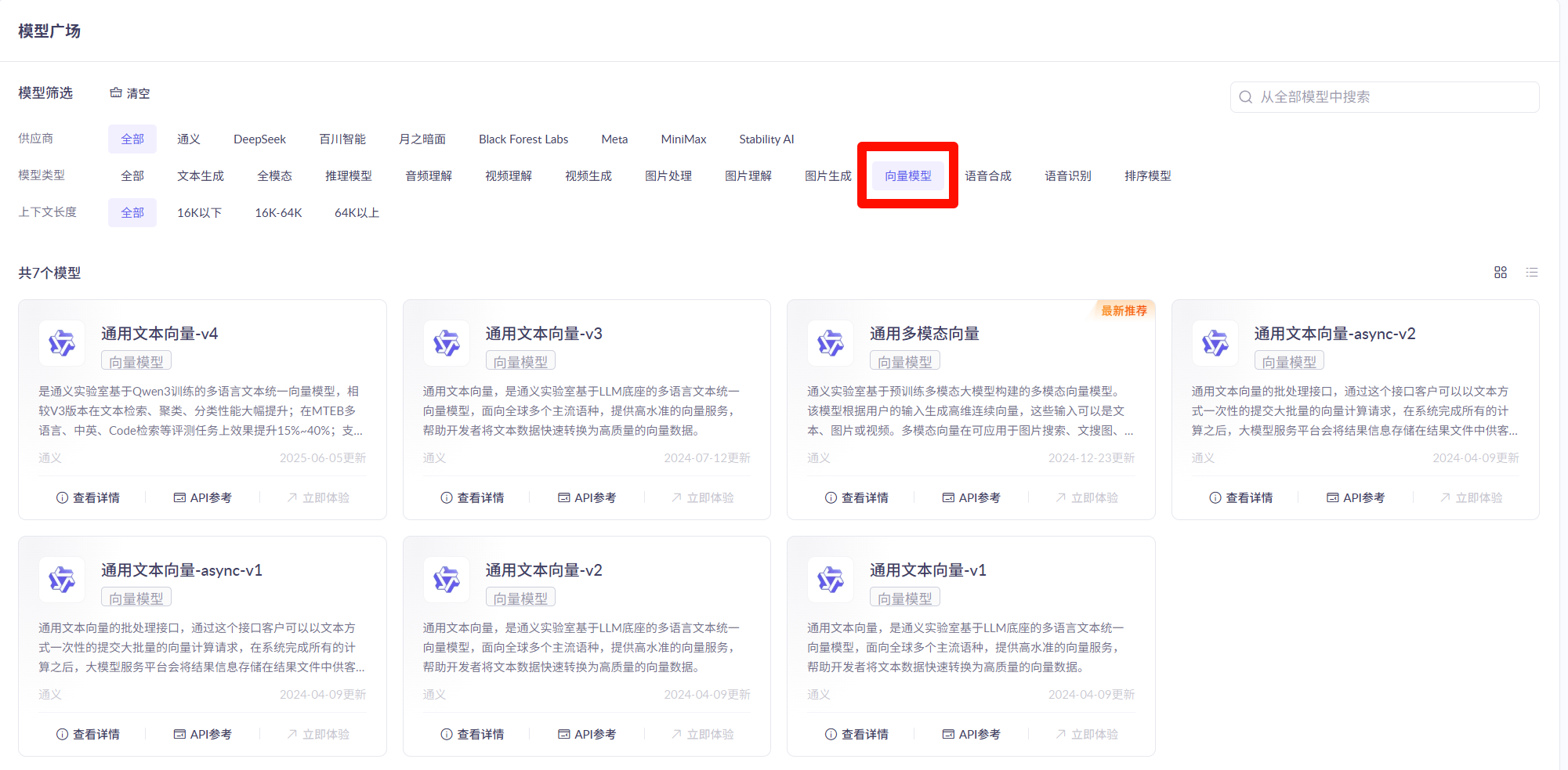
Task: Filter by supplier Stability AI
Action: (766, 139)
